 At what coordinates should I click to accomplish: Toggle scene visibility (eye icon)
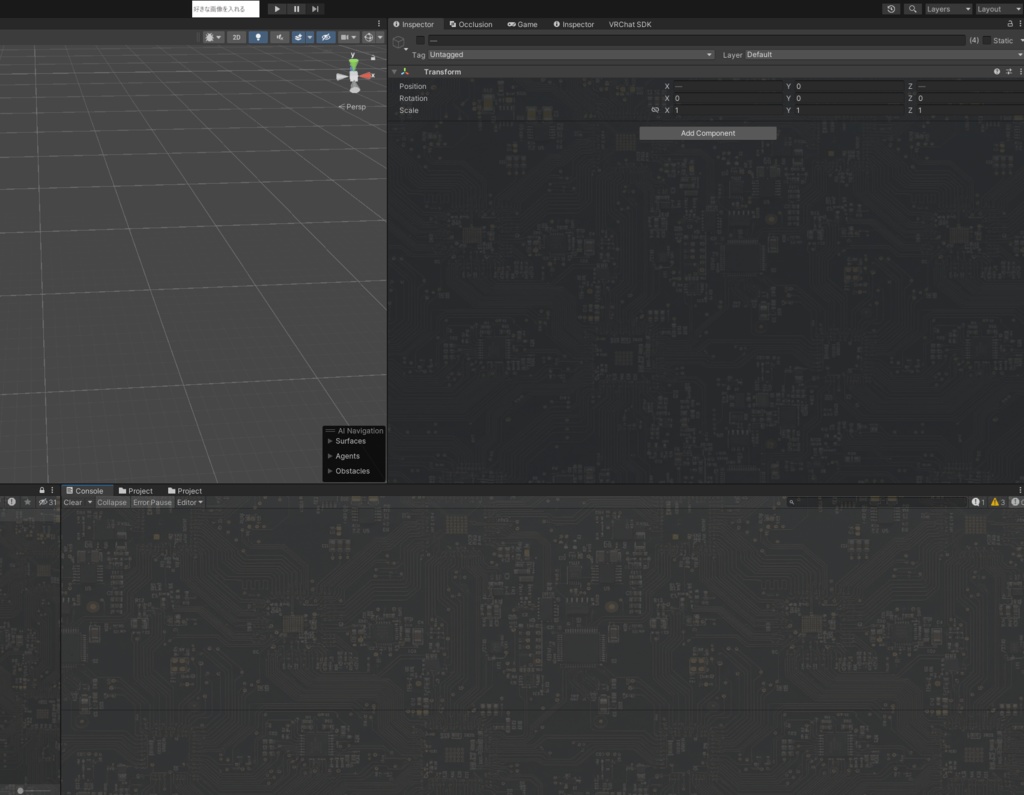326,37
